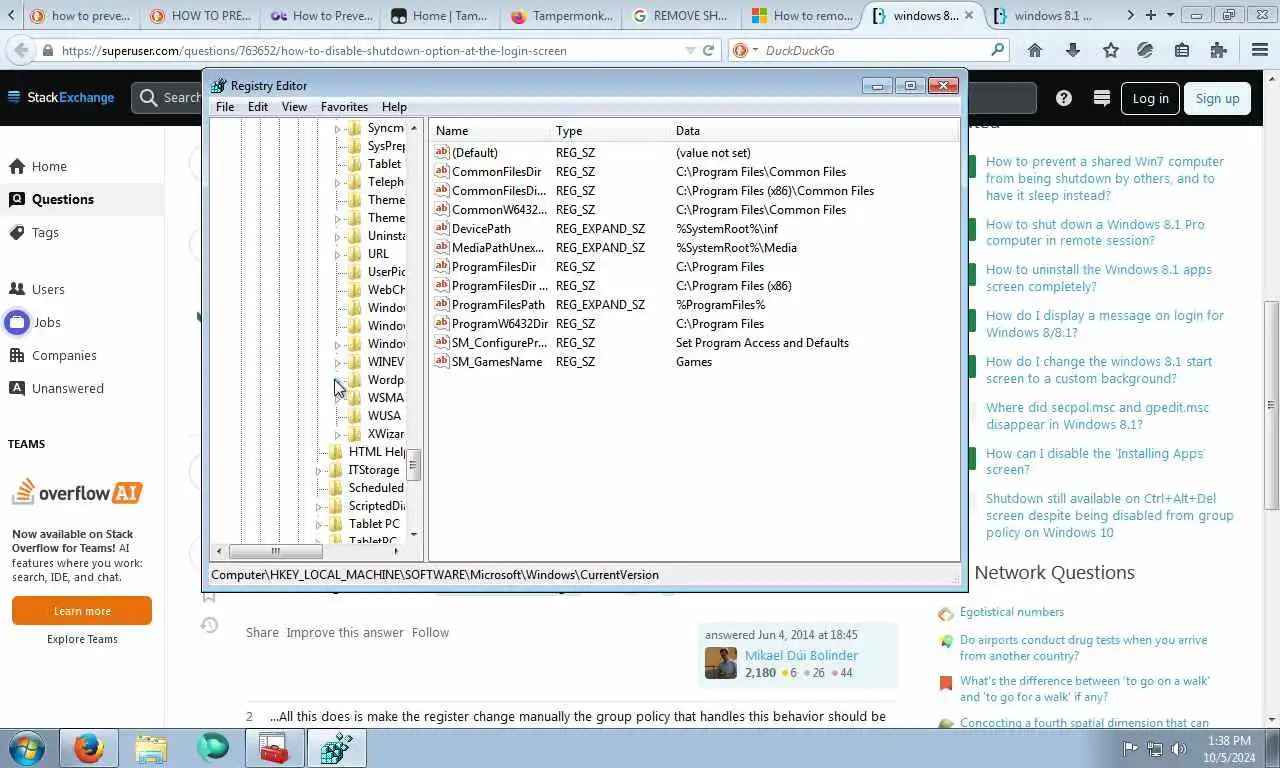Click the volume speaker tray icon
The height and width of the screenshot is (768, 1280).
(1180, 748)
